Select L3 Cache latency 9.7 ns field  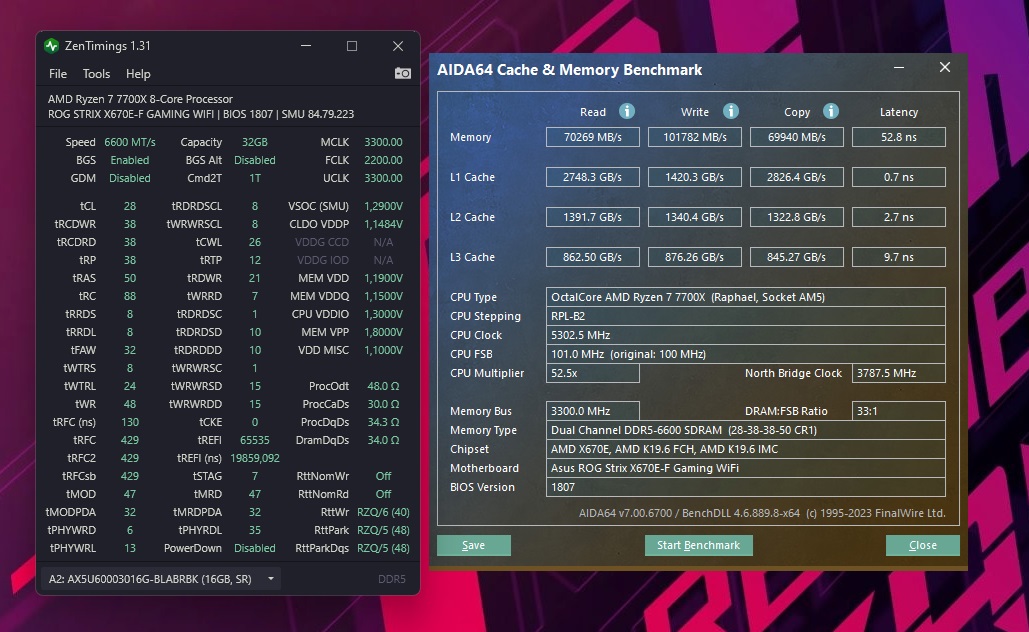[x=898, y=257]
